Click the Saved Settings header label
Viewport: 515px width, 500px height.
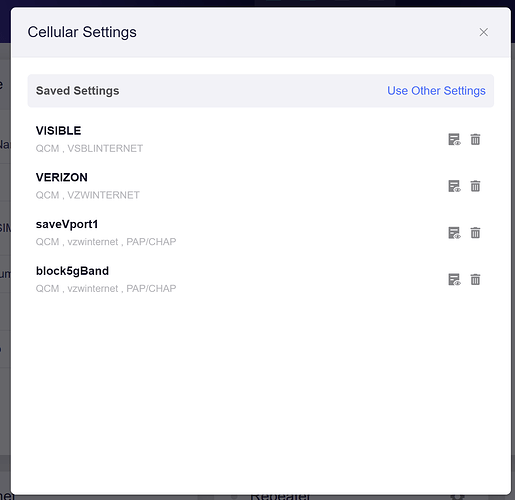[77, 91]
